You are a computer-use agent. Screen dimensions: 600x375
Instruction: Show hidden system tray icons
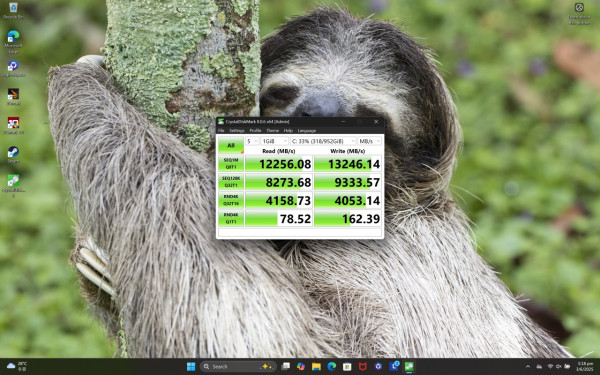point(528,367)
